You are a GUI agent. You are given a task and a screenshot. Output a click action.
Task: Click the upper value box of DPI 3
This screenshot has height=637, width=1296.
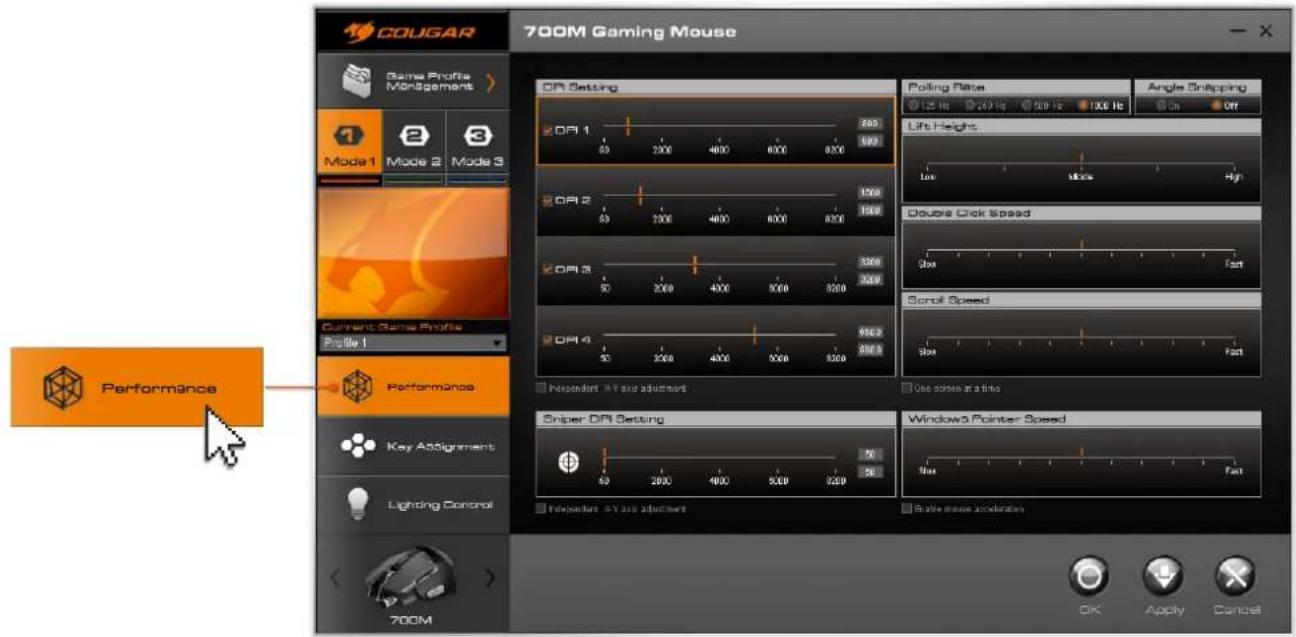869,261
